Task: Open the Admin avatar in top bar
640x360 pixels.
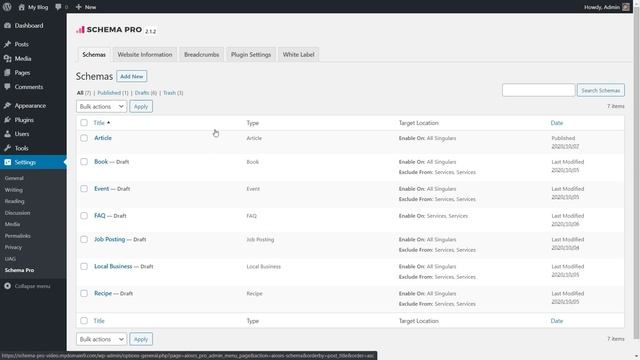Action: 626,7
